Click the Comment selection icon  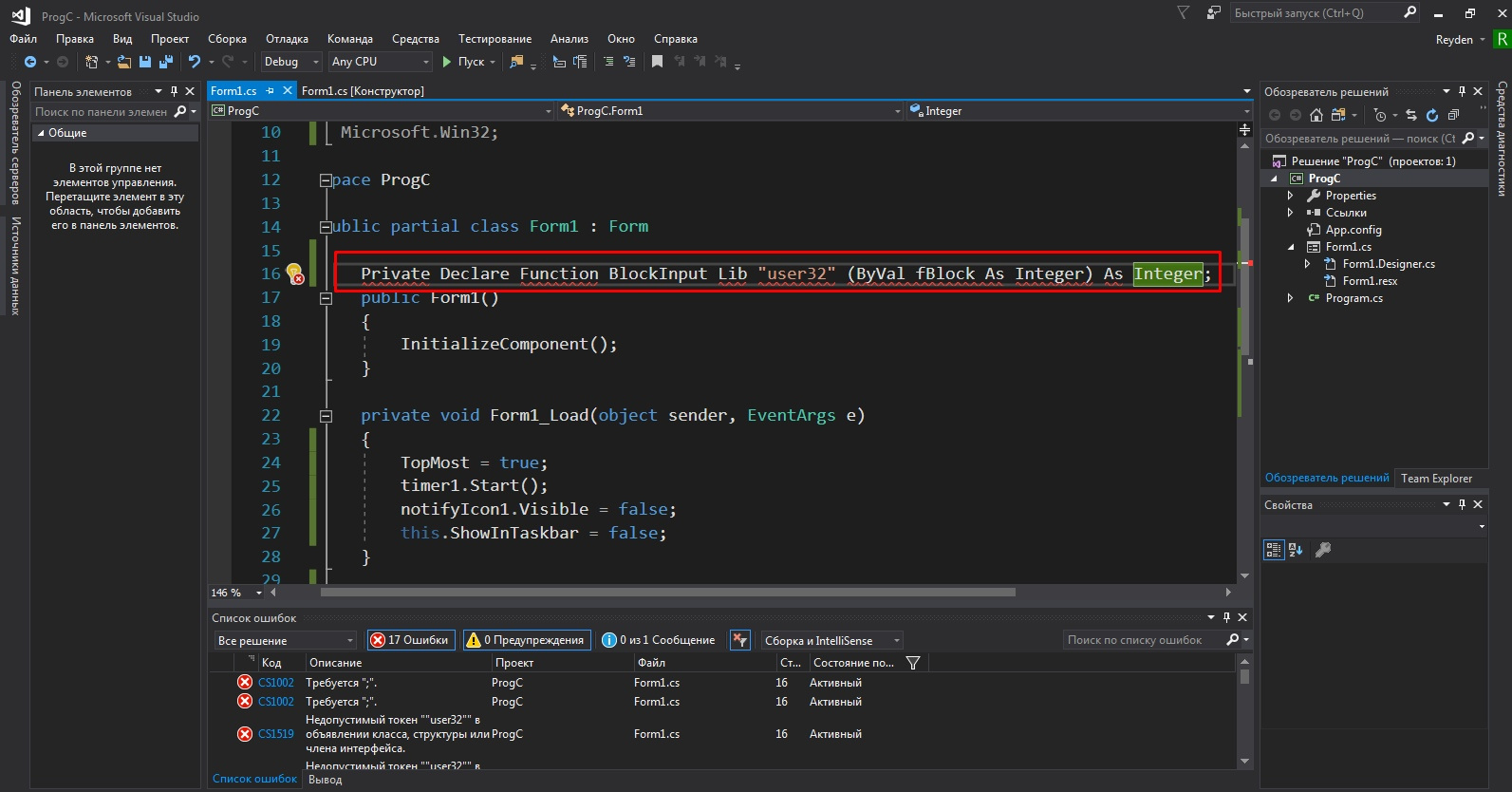608,62
